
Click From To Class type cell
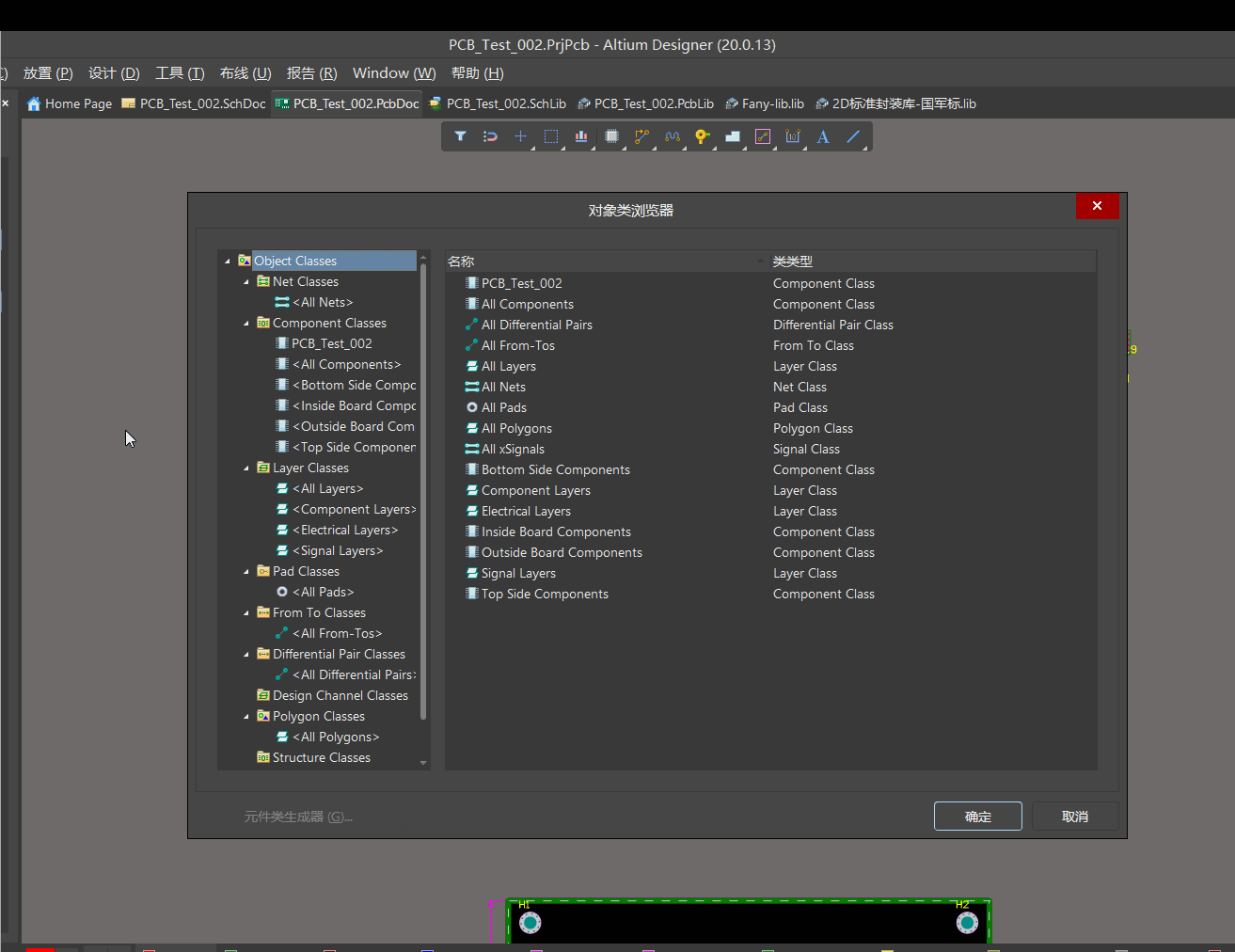pos(814,345)
